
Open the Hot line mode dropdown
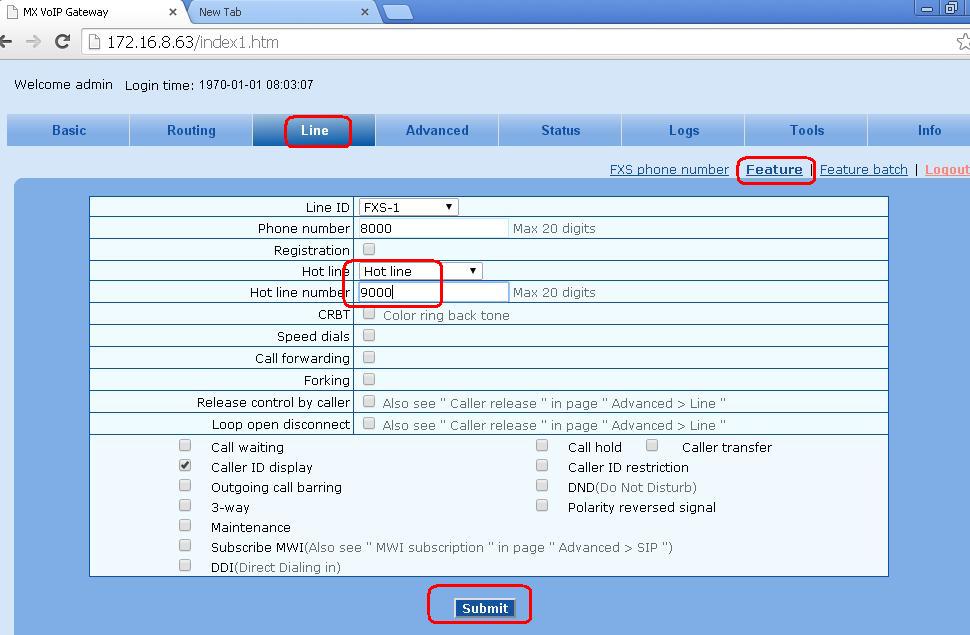click(420, 271)
